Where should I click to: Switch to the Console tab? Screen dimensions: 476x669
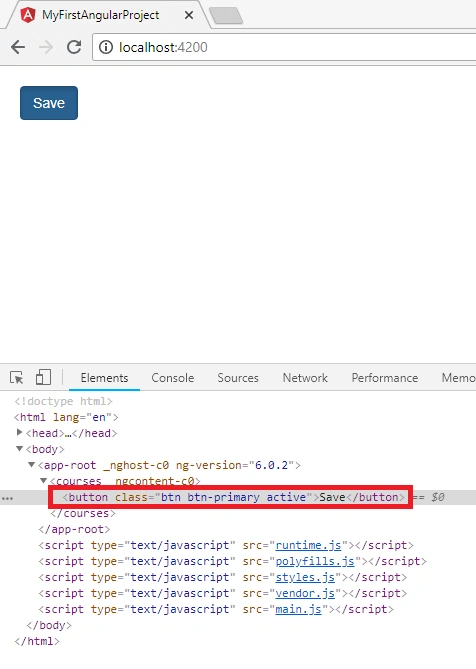pos(173,378)
